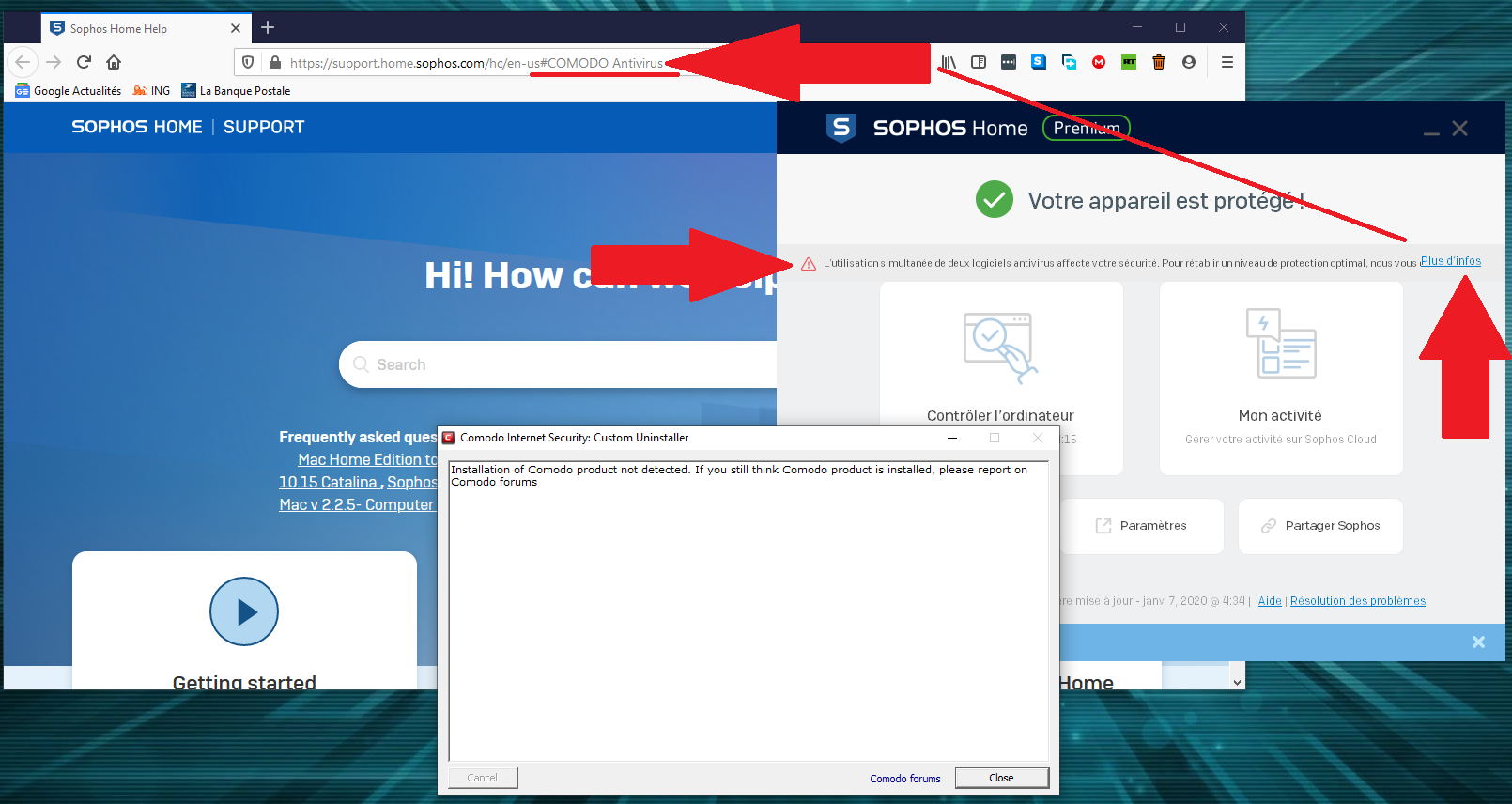Follow the Plus d'infos link
Viewport: 1512px width, 804px height.
point(1450,261)
